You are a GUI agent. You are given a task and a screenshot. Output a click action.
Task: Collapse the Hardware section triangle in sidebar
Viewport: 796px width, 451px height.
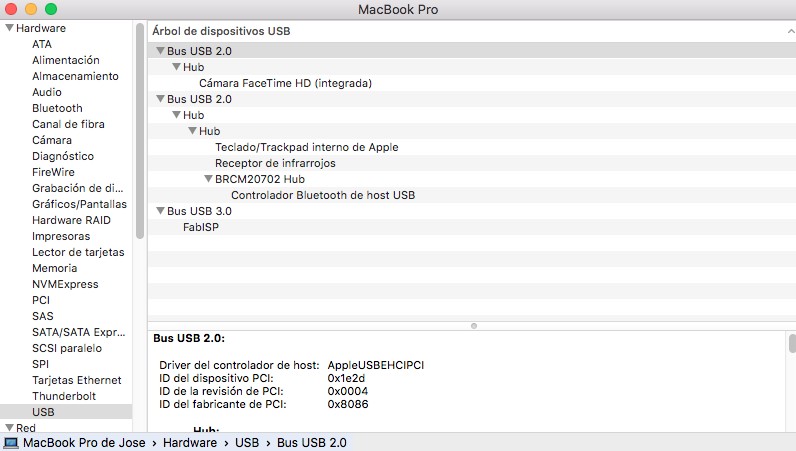[9, 28]
